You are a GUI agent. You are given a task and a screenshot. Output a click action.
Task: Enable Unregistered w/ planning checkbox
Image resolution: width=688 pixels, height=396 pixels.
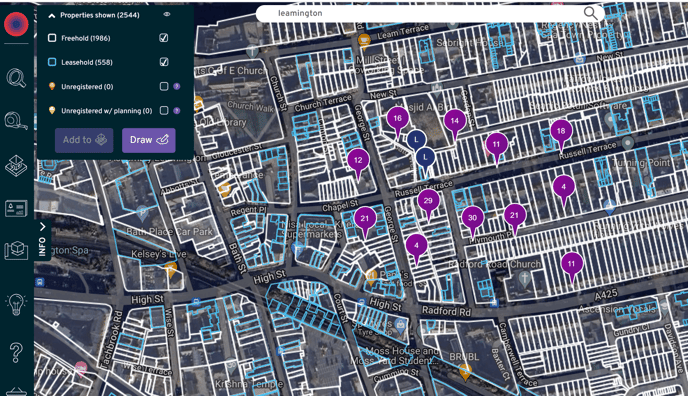pyautogui.click(x=164, y=111)
